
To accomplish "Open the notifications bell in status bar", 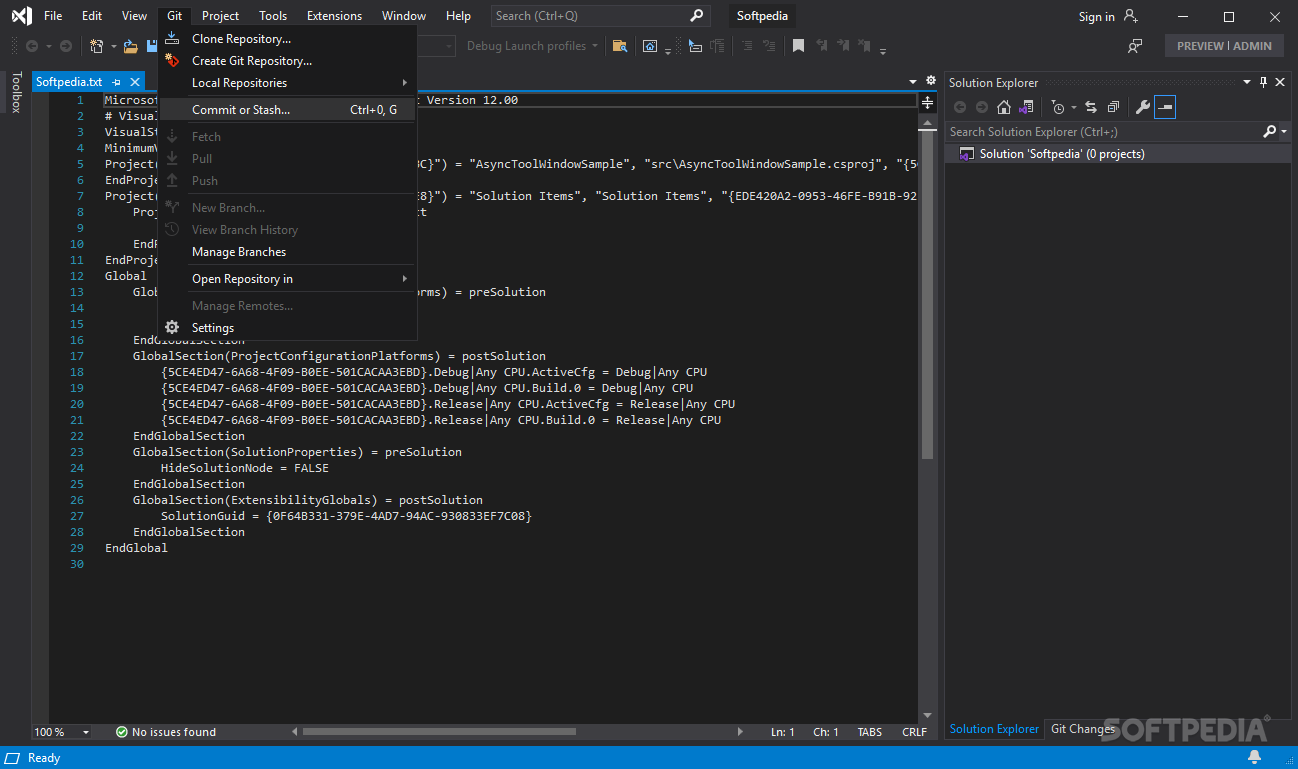I will tap(1254, 758).
